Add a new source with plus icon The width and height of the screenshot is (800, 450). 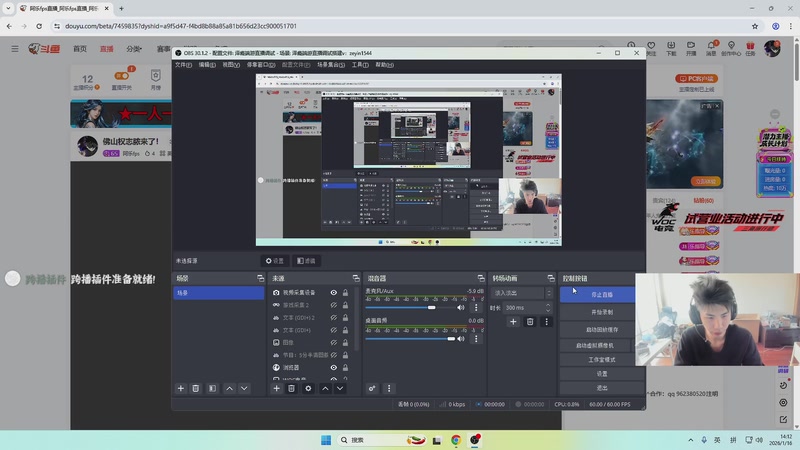click(277, 388)
